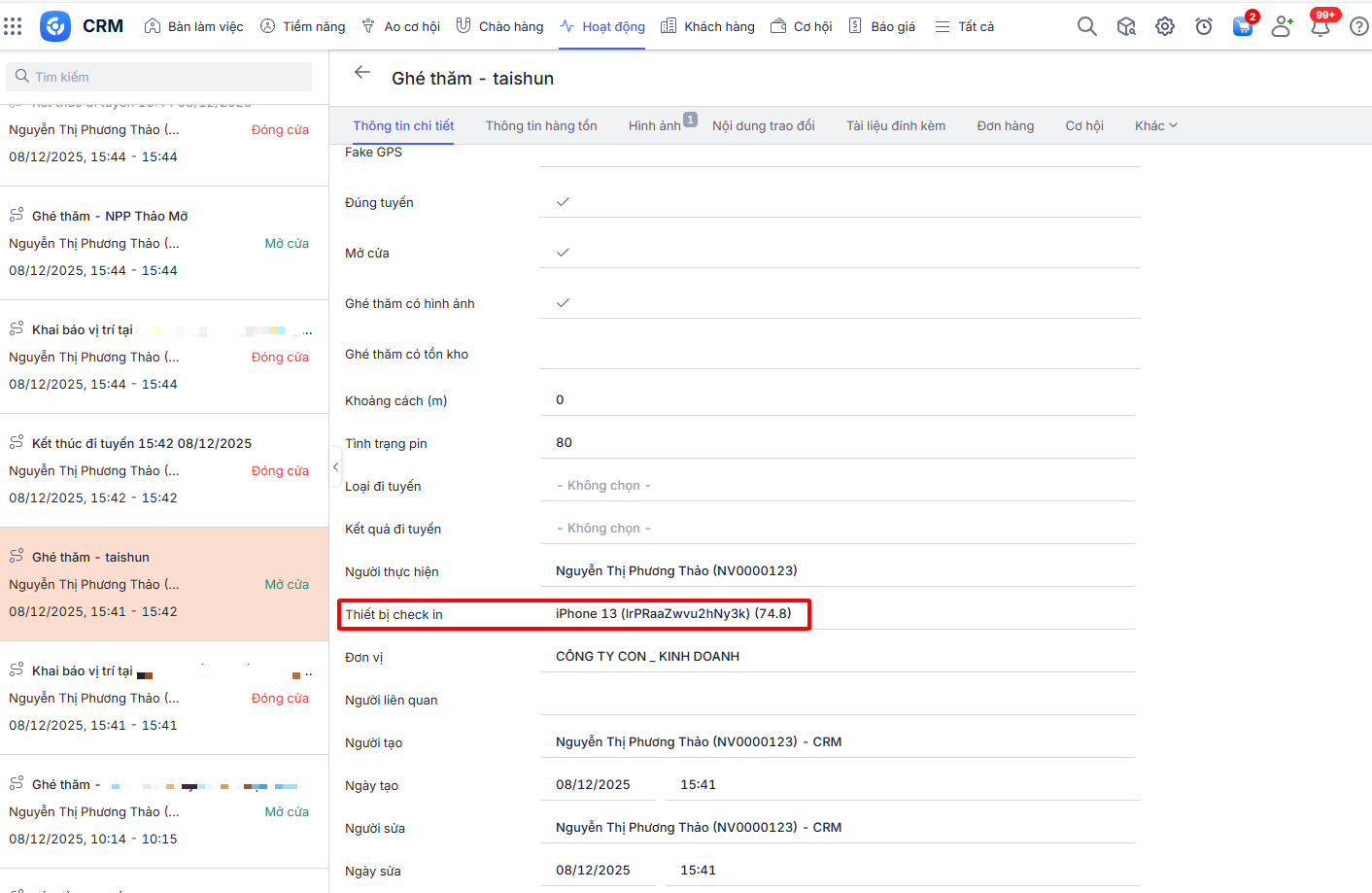Open the Khách hàng menu
This screenshot has height=893, width=1372.
click(x=707, y=26)
